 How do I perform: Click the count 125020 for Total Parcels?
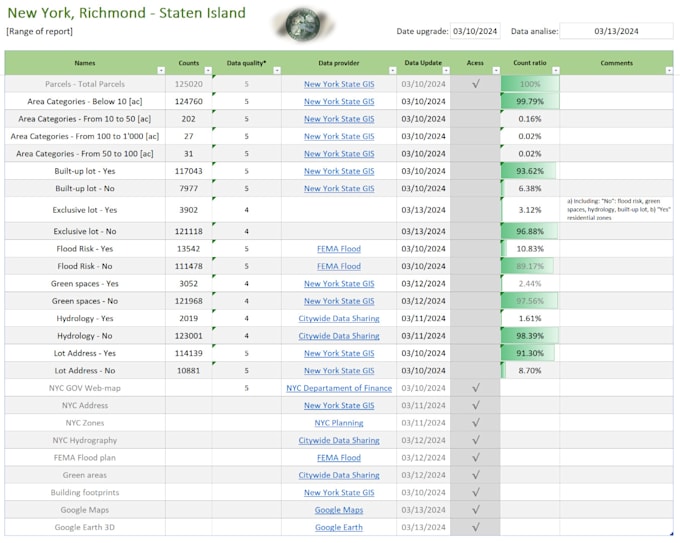pyautogui.click(x=189, y=84)
